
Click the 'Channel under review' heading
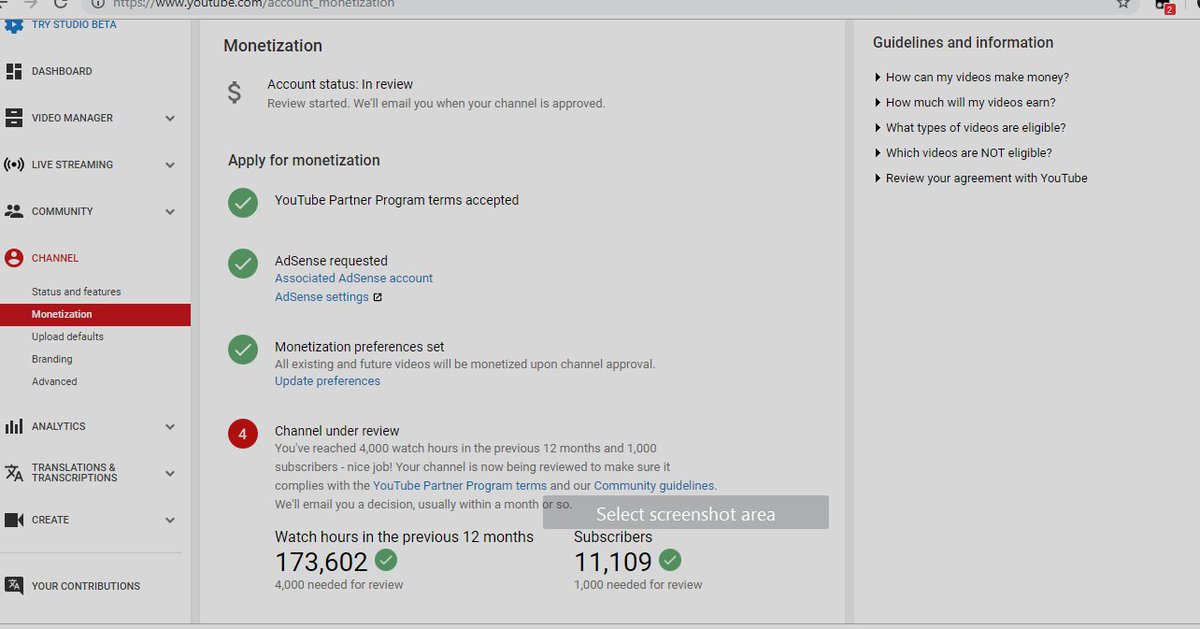337,431
